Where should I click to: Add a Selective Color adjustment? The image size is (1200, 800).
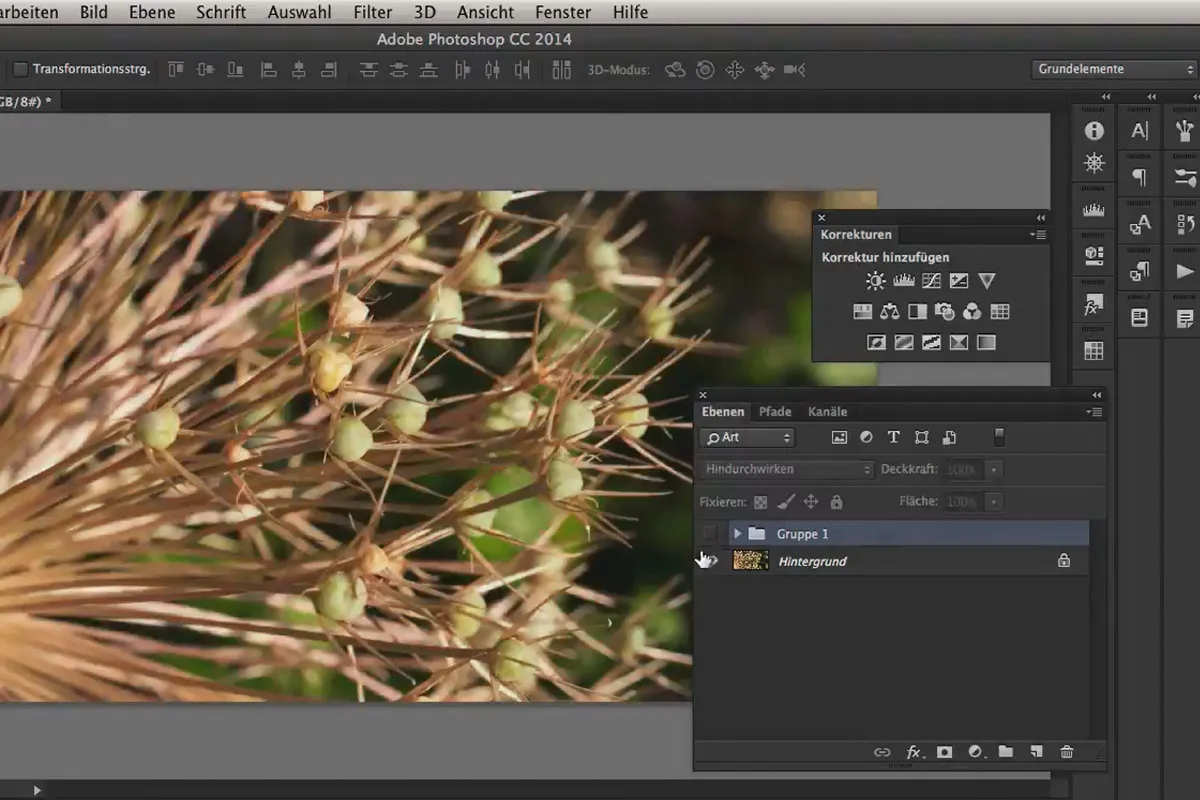pos(959,342)
